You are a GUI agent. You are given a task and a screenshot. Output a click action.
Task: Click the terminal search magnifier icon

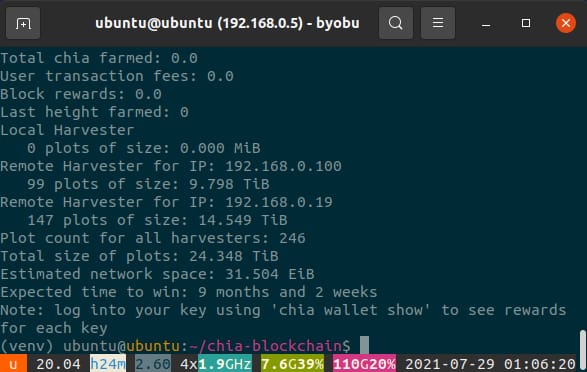click(x=396, y=23)
